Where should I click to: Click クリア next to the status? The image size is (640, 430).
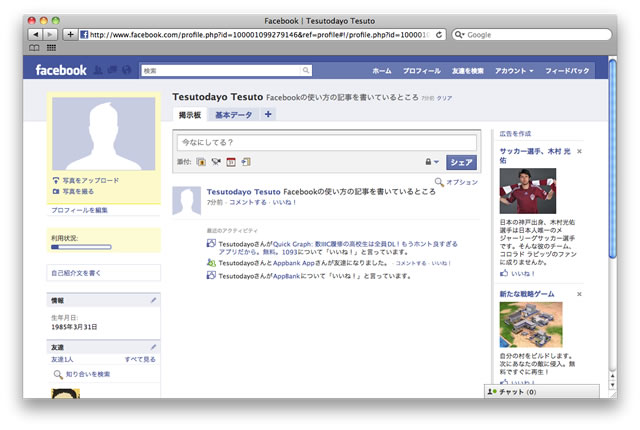[x=444, y=98]
